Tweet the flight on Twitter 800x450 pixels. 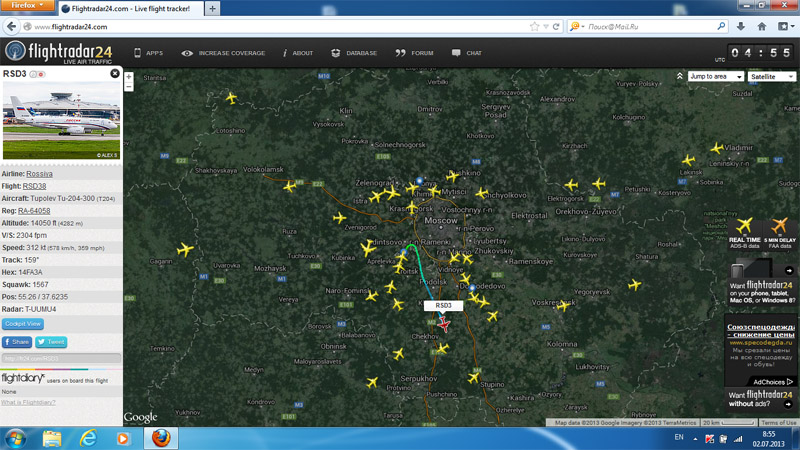coord(51,342)
